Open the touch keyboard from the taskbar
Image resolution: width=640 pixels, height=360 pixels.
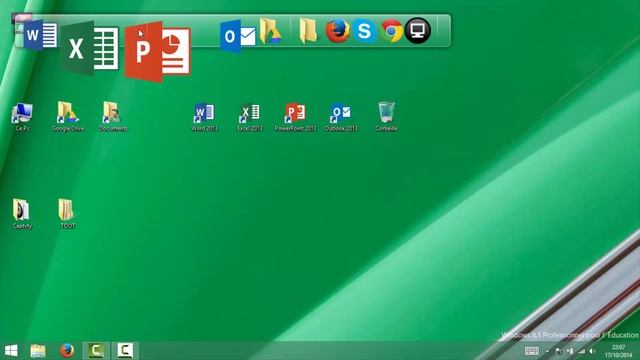531,351
